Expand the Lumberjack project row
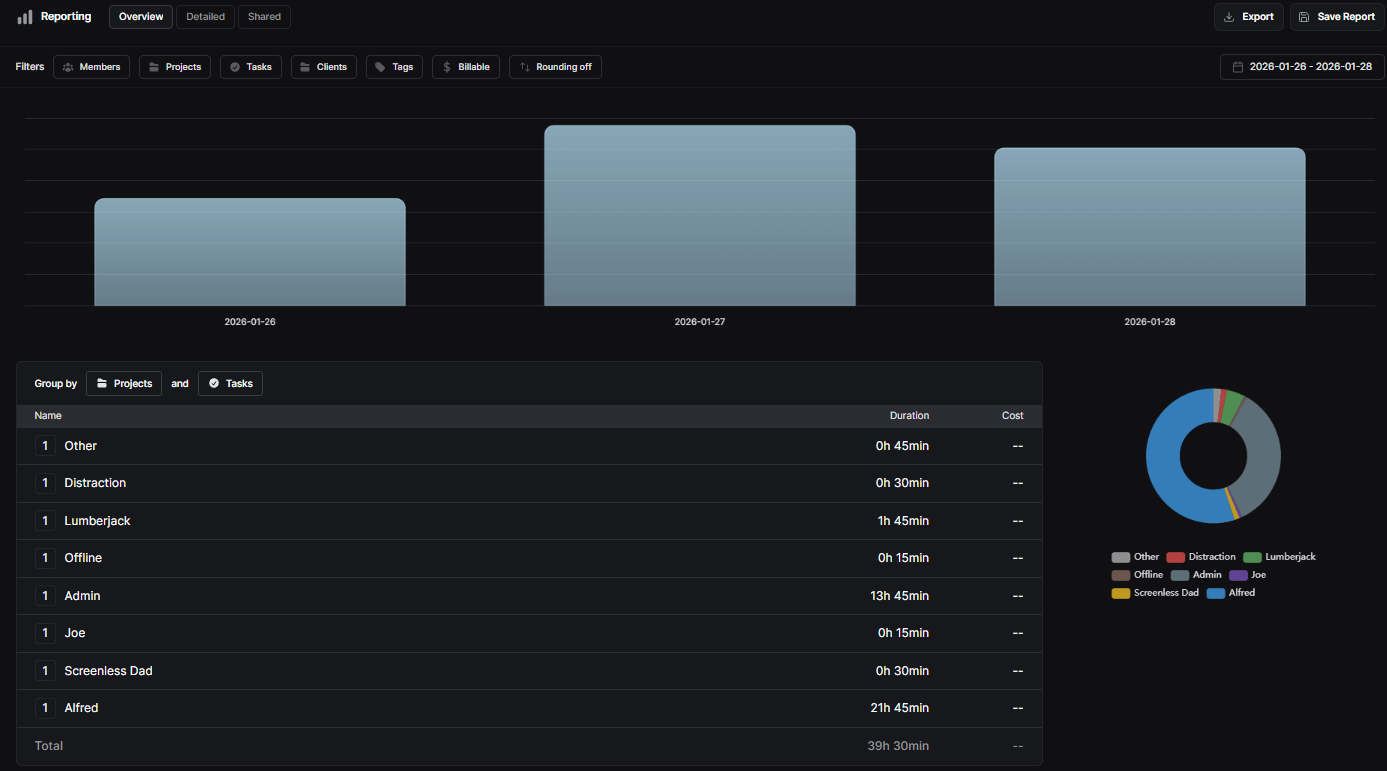This screenshot has width=1387, height=771. [45, 521]
